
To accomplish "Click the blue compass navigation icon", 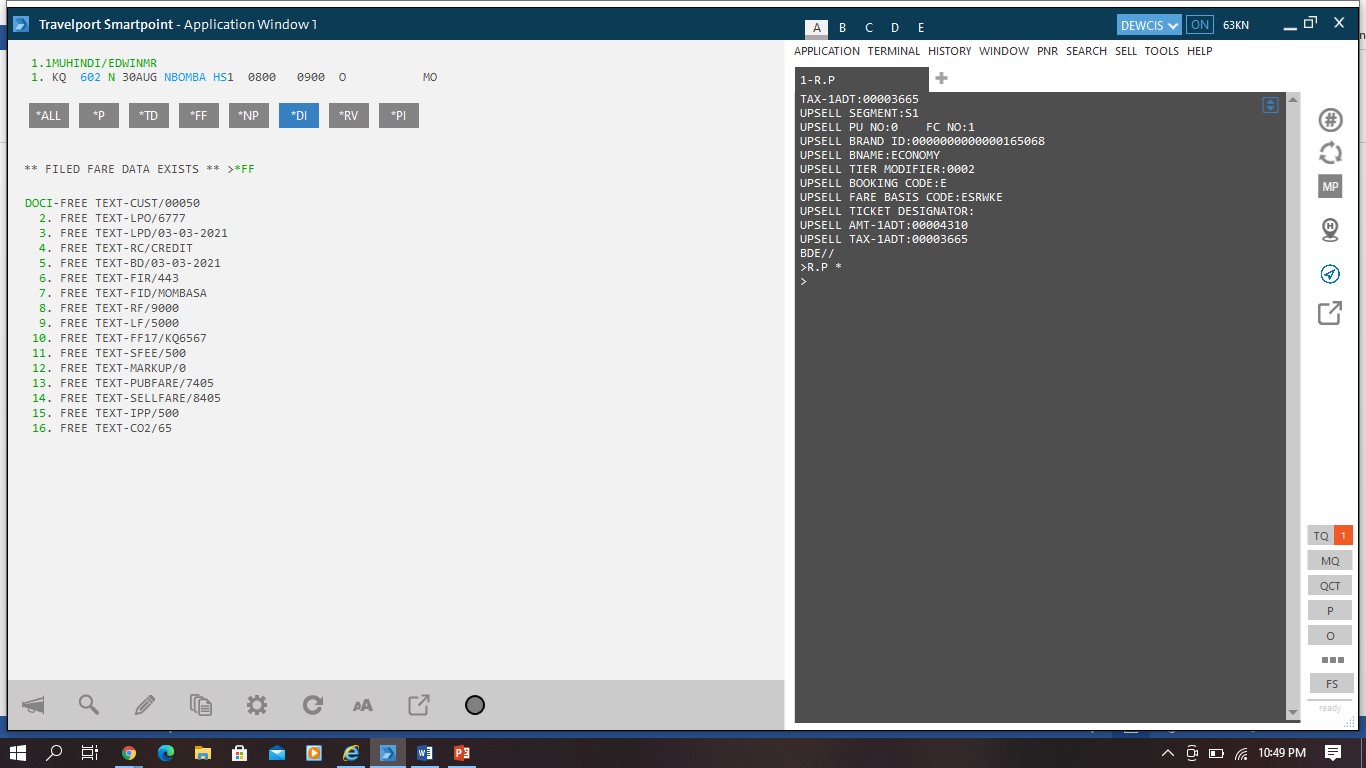I will (1330, 274).
